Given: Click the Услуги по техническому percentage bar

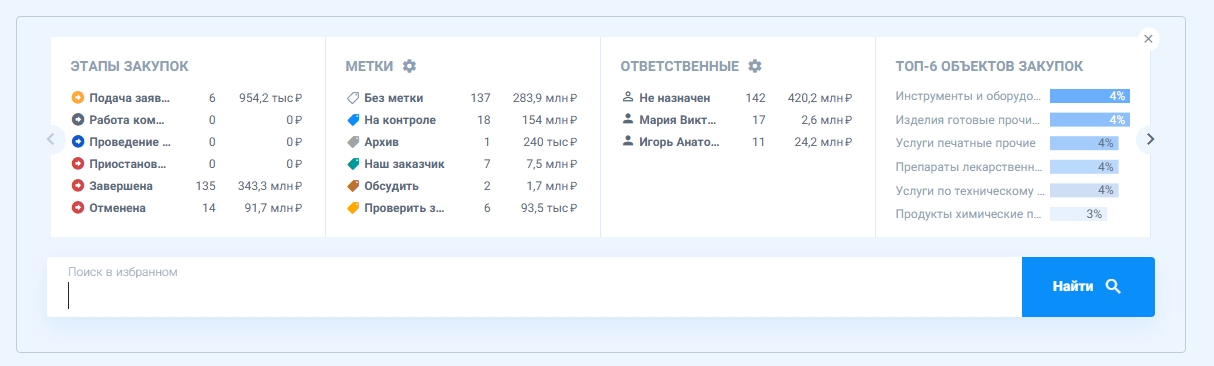Looking at the screenshot, I should 1084,190.
